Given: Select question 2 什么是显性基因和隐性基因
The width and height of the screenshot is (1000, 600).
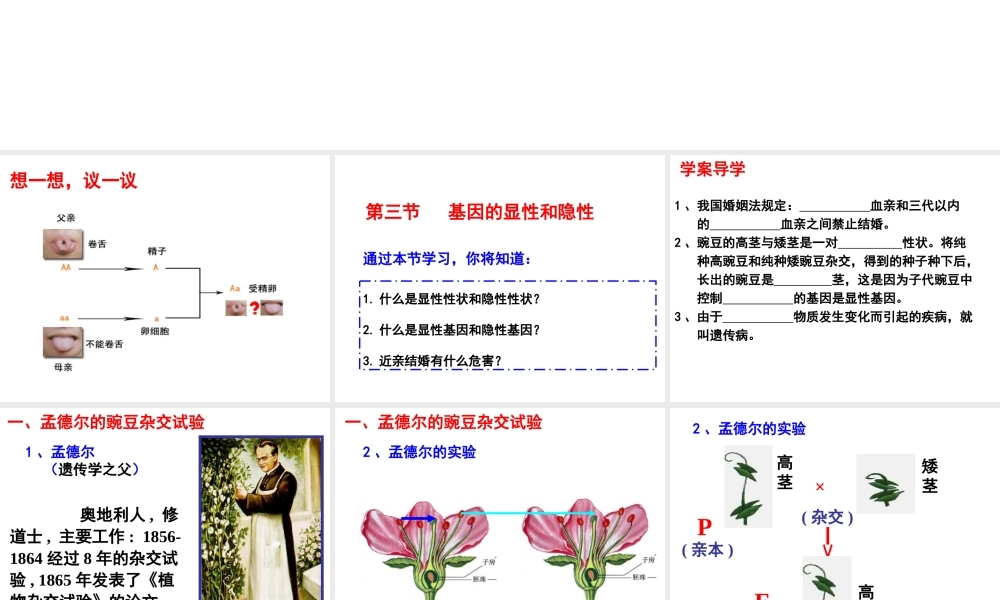Looking at the screenshot, I should tap(452, 330).
